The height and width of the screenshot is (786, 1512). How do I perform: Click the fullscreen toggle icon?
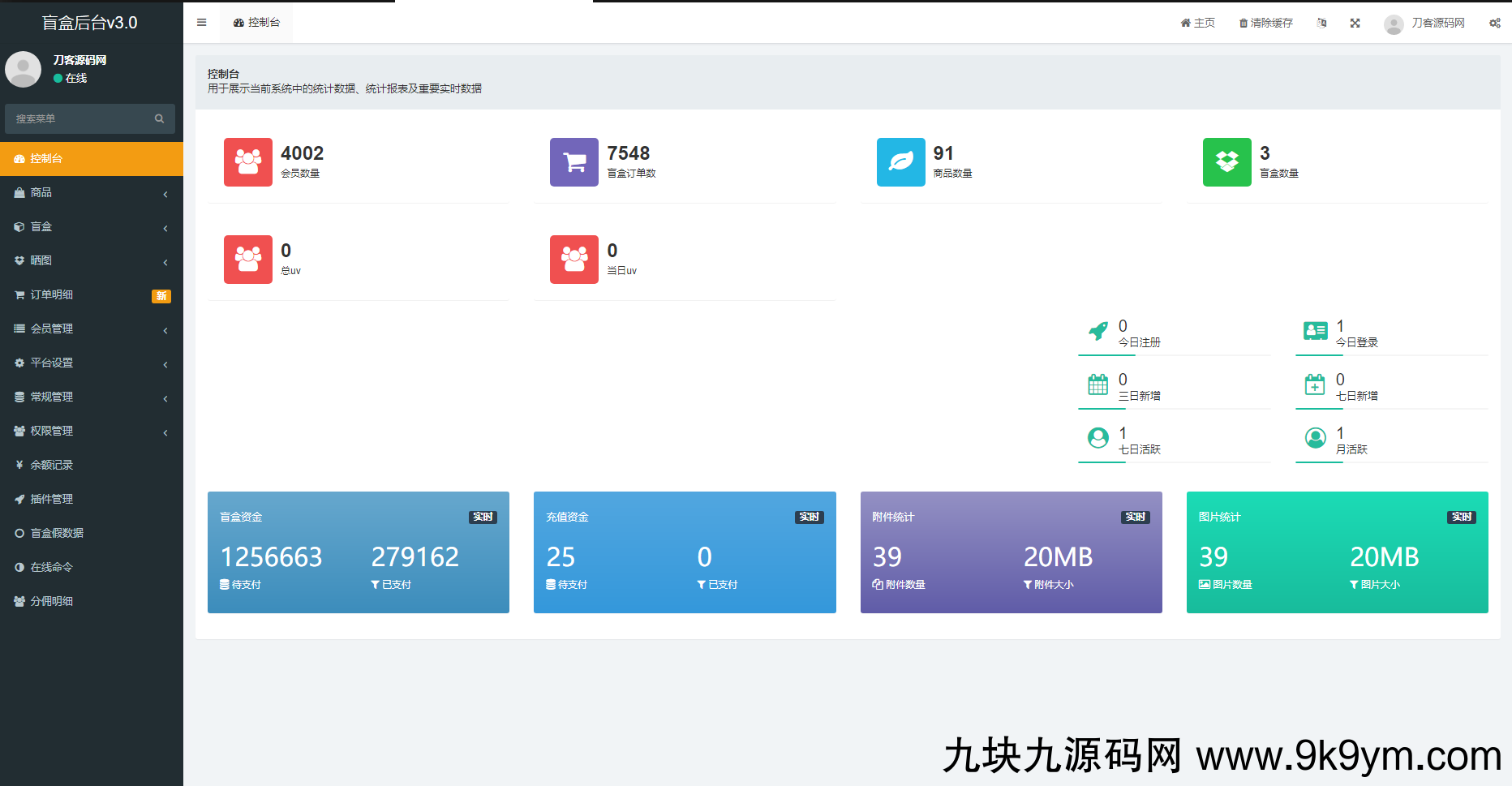[1355, 23]
